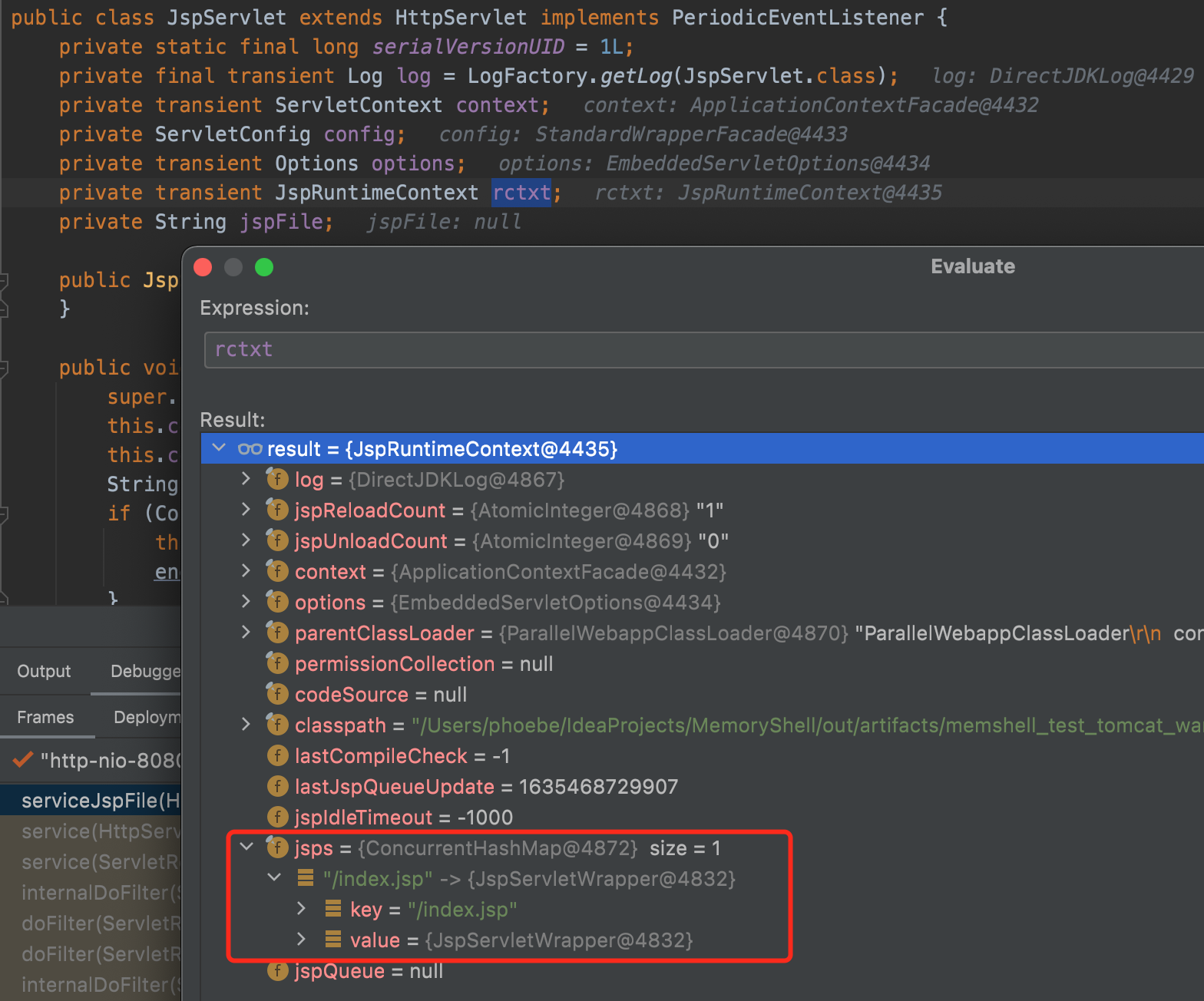The width and height of the screenshot is (1204, 1001).
Task: Select the jspIdleTimeout = -1000 row
Action: coord(702,817)
